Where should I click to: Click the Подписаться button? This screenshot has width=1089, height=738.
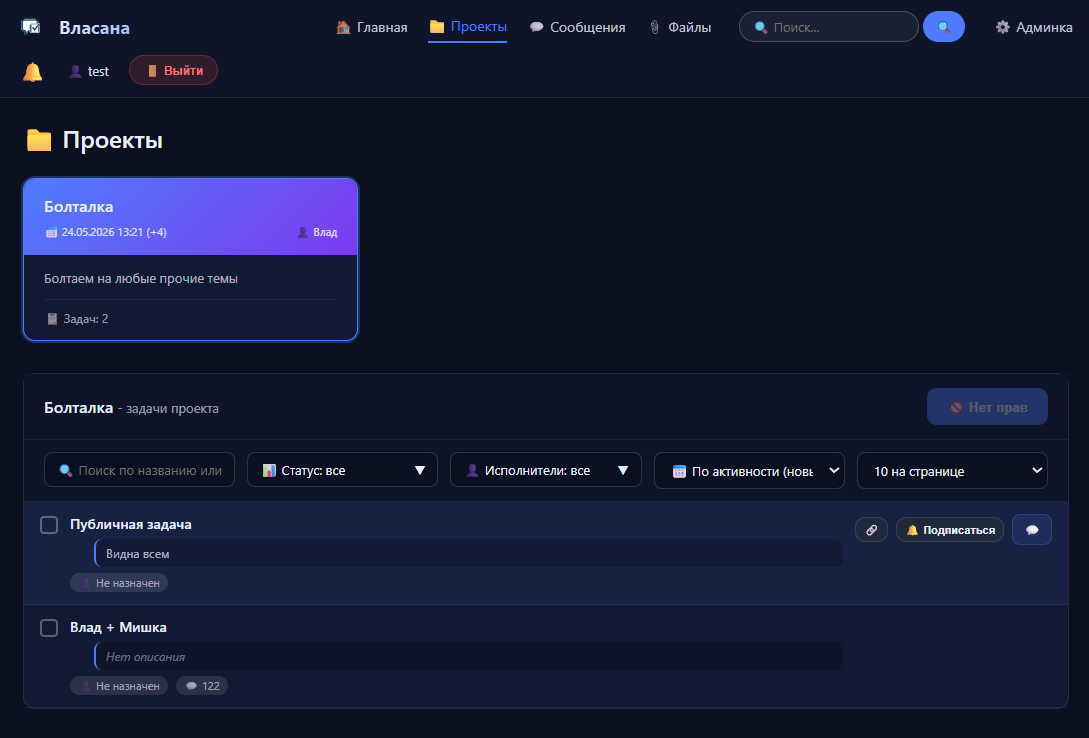coord(949,530)
